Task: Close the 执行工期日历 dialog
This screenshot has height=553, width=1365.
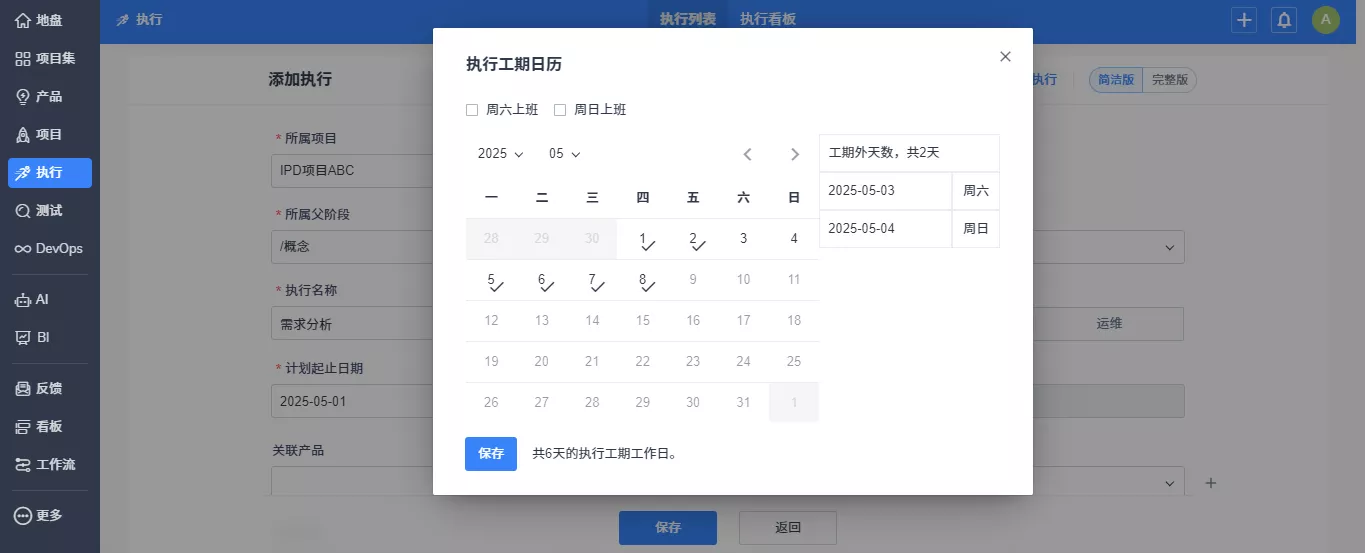Action: tap(1006, 57)
